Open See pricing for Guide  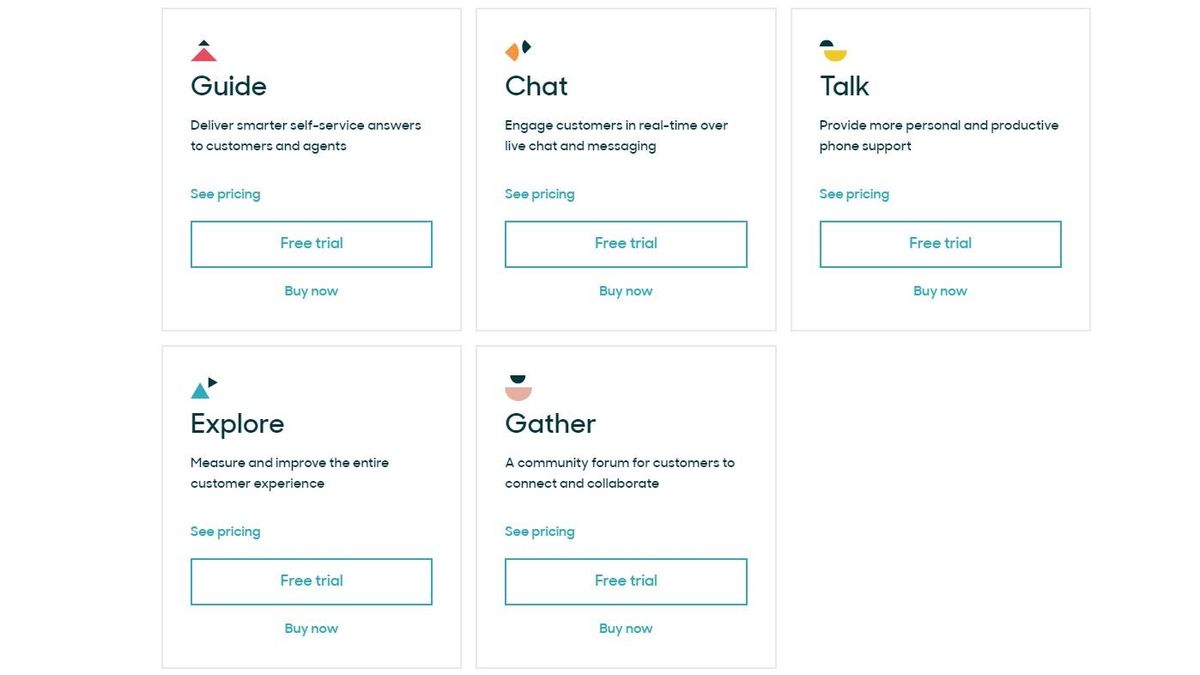click(x=225, y=194)
